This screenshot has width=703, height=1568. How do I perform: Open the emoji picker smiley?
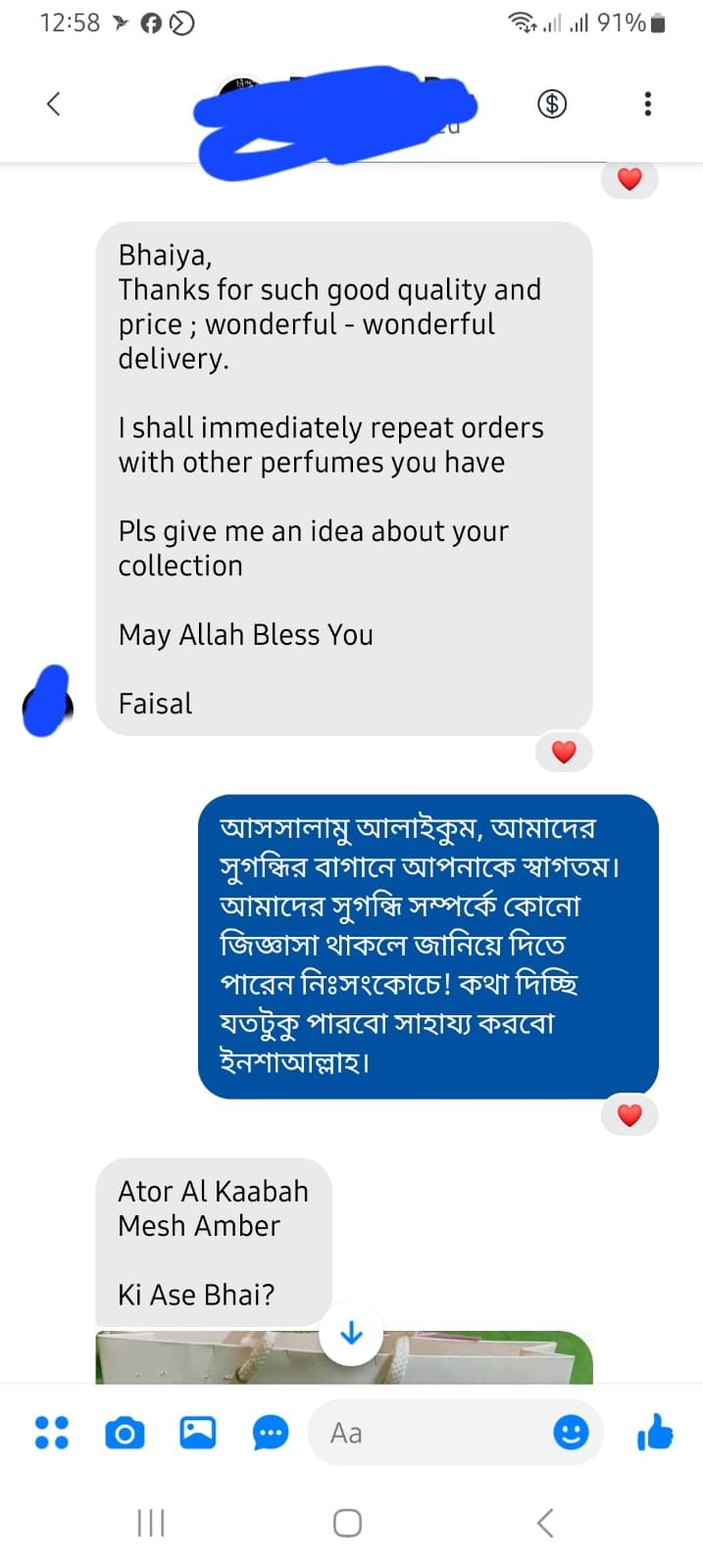point(571,1433)
